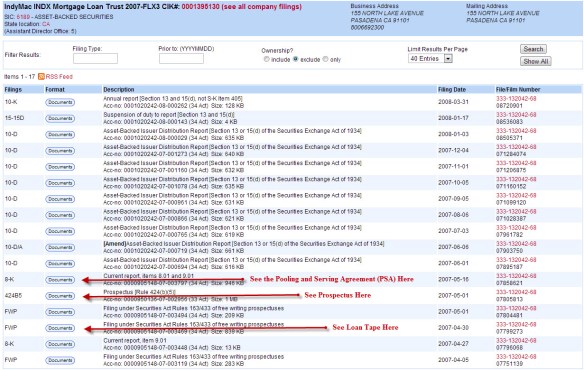This screenshot has height=370, width=584.
Task: Open Documents for the 10-K annual report
Action: (60, 102)
